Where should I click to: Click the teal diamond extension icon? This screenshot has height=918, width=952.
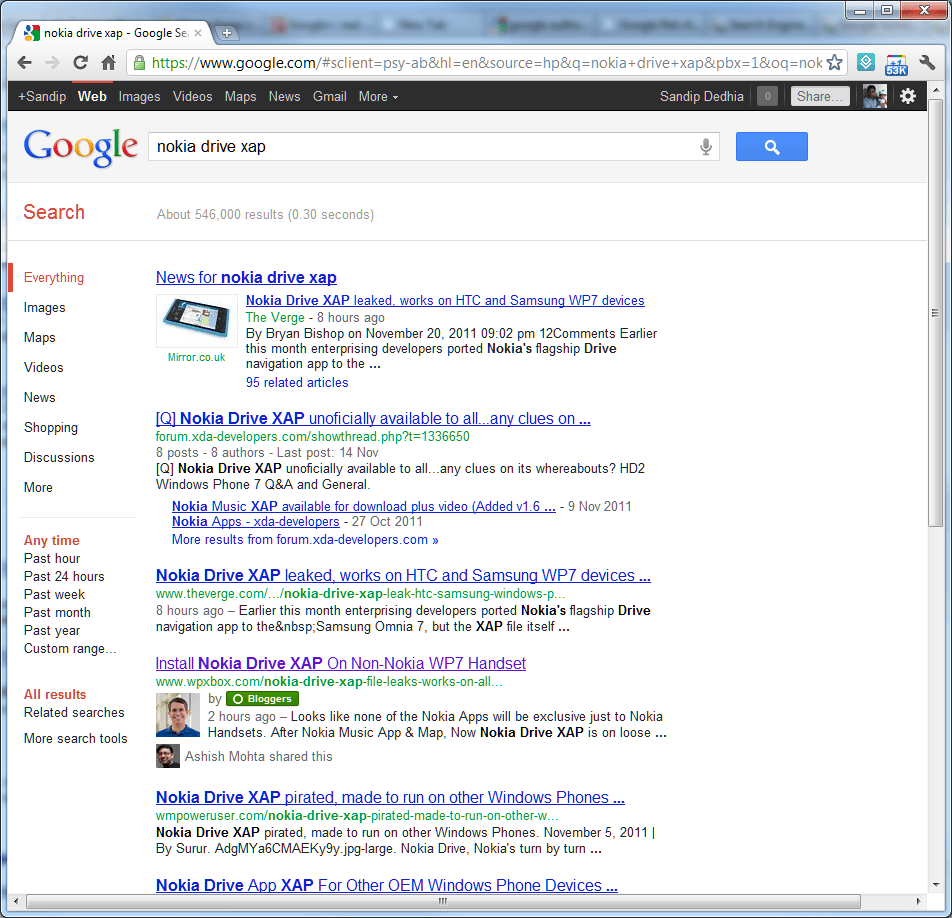coord(866,62)
